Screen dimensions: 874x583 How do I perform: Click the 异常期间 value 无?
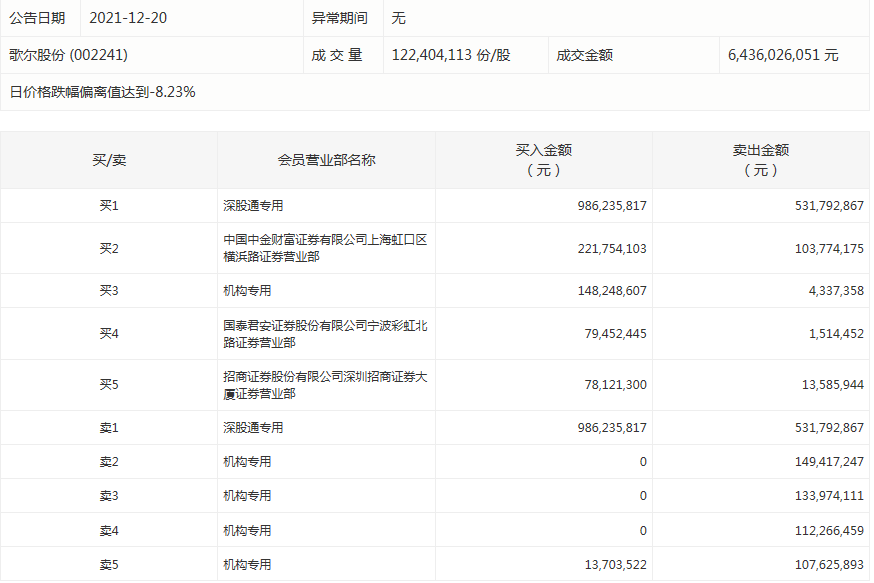(399, 18)
